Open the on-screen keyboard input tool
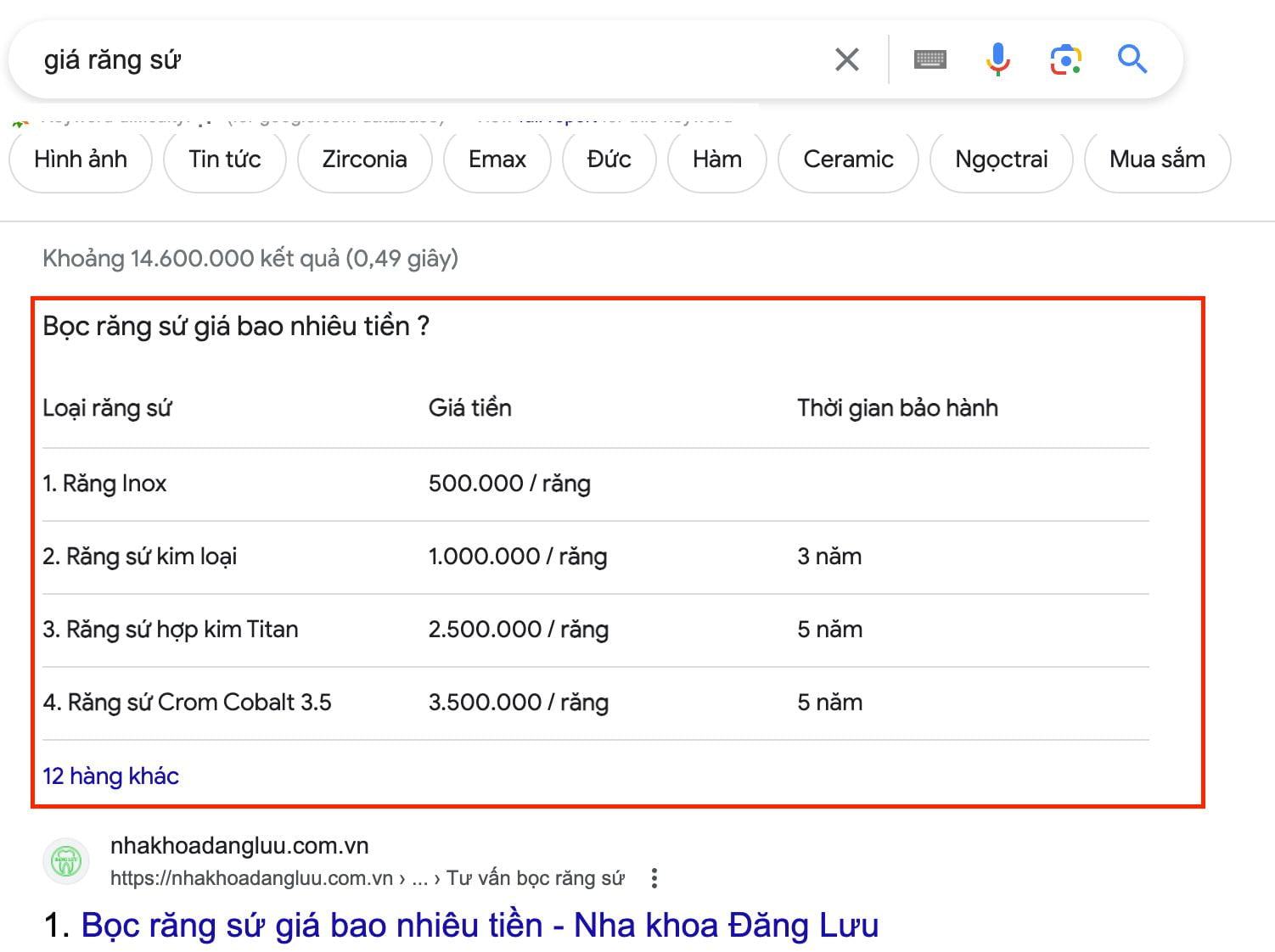This screenshot has height=952, width=1275. pos(930,59)
